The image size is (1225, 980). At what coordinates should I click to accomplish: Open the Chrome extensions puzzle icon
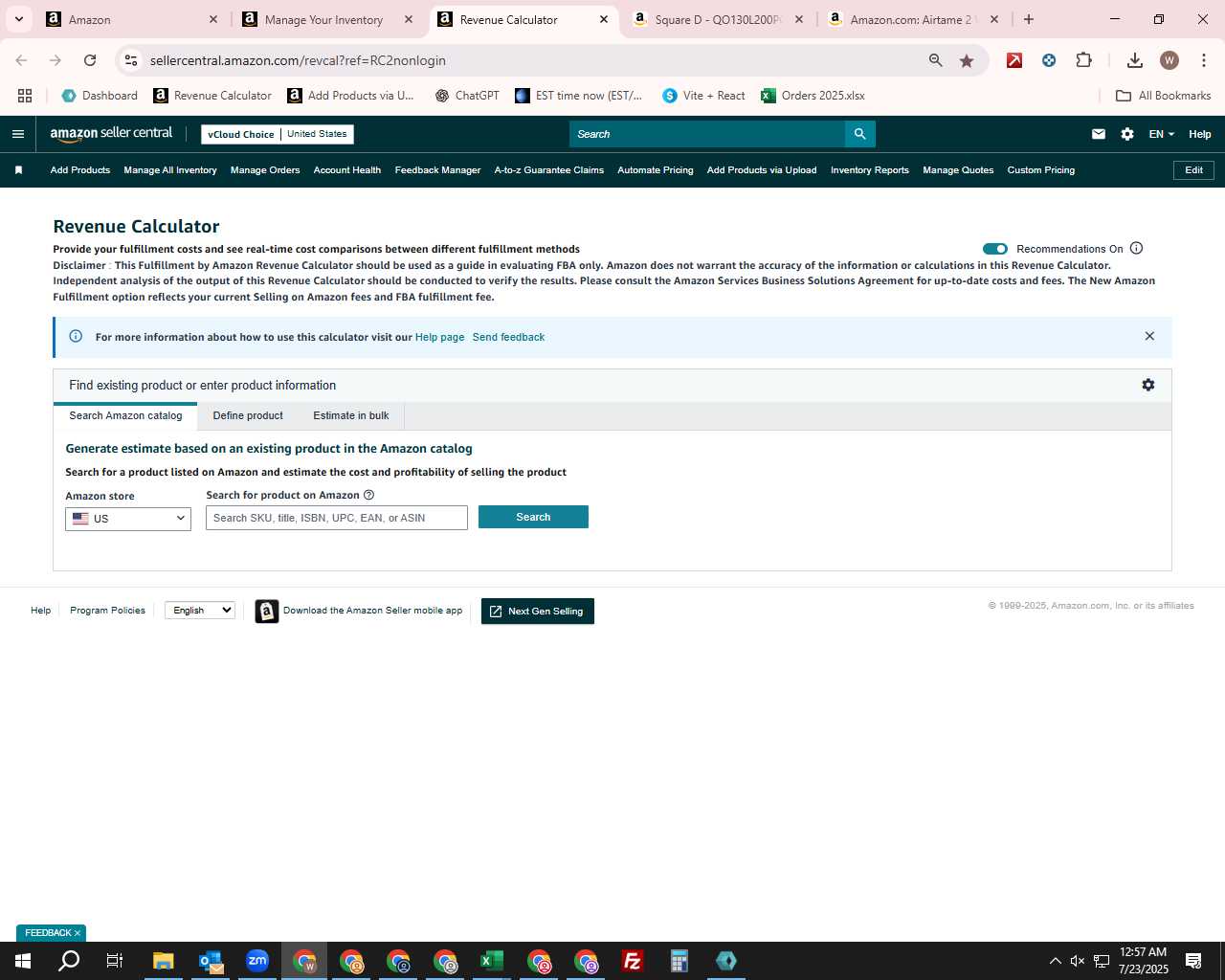tap(1083, 60)
